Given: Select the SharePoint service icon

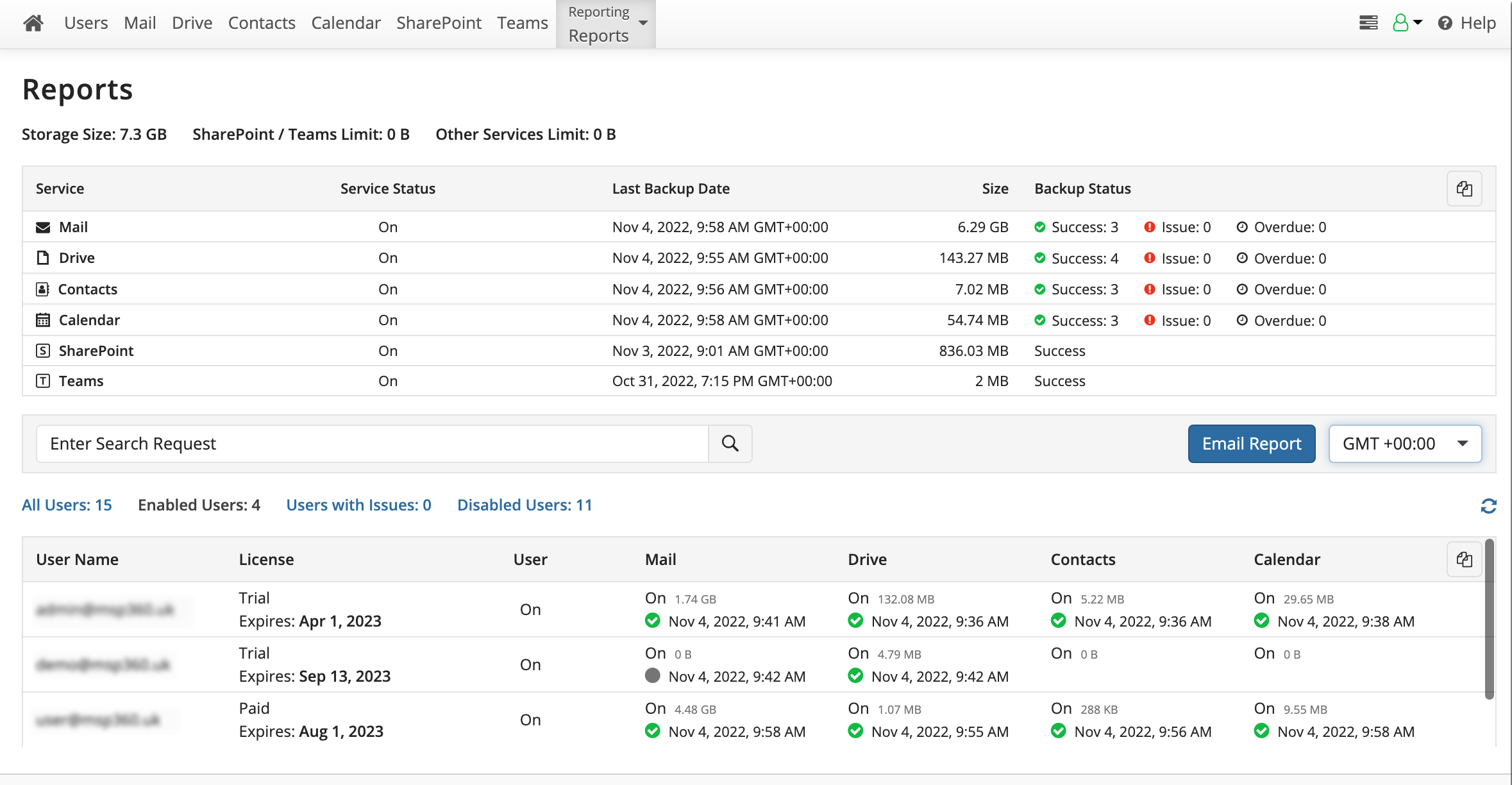Looking at the screenshot, I should [43, 351].
